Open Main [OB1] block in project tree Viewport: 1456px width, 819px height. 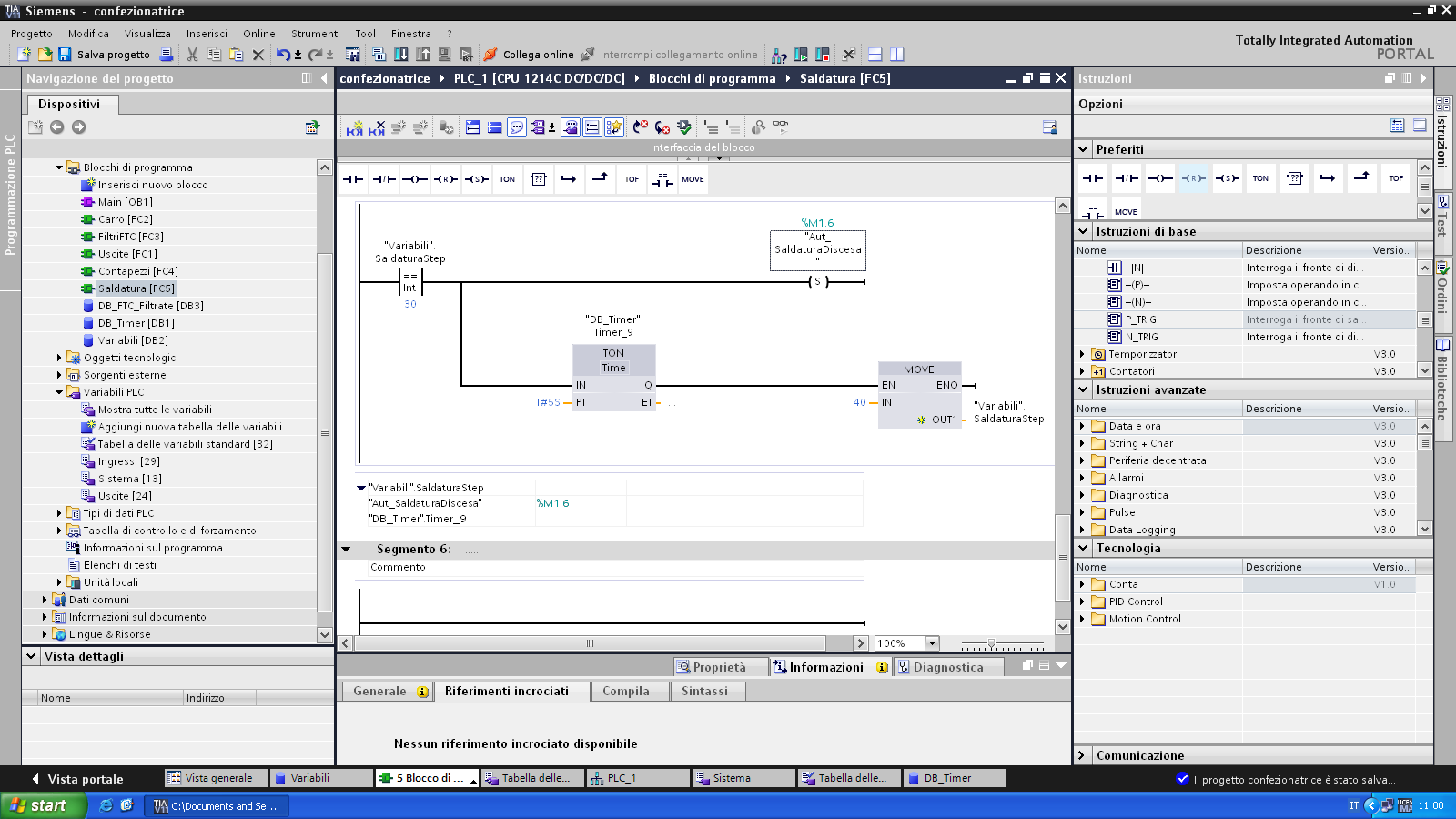coord(125,202)
